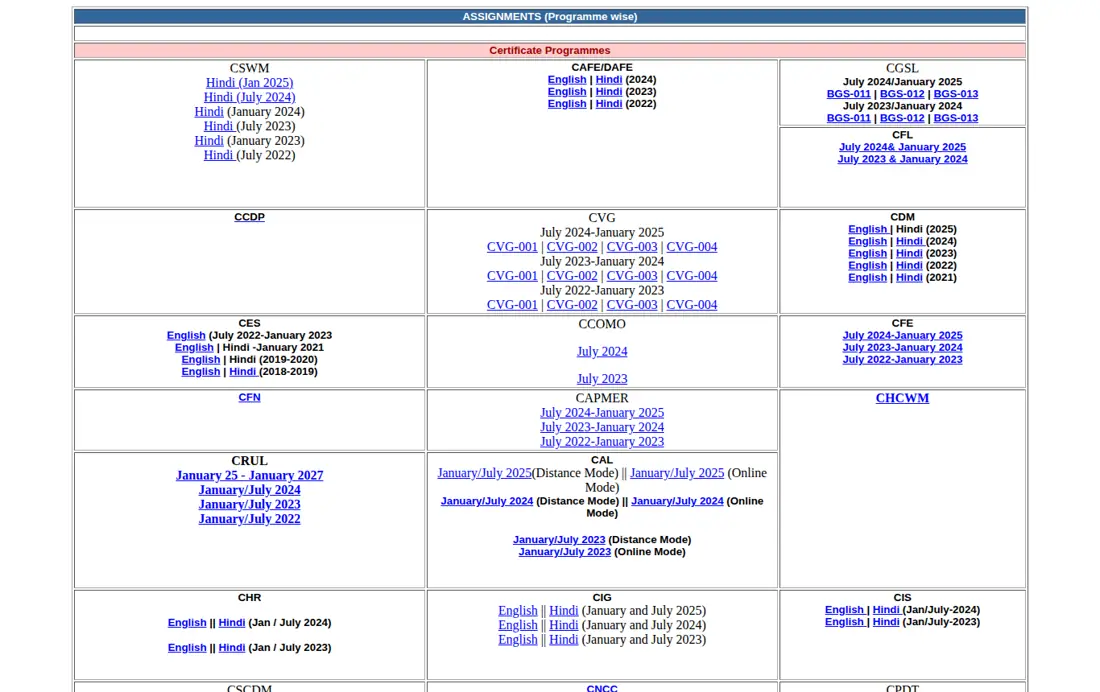
Task: Open CVG-001 under July 2024-January 2025
Action: click(x=512, y=247)
